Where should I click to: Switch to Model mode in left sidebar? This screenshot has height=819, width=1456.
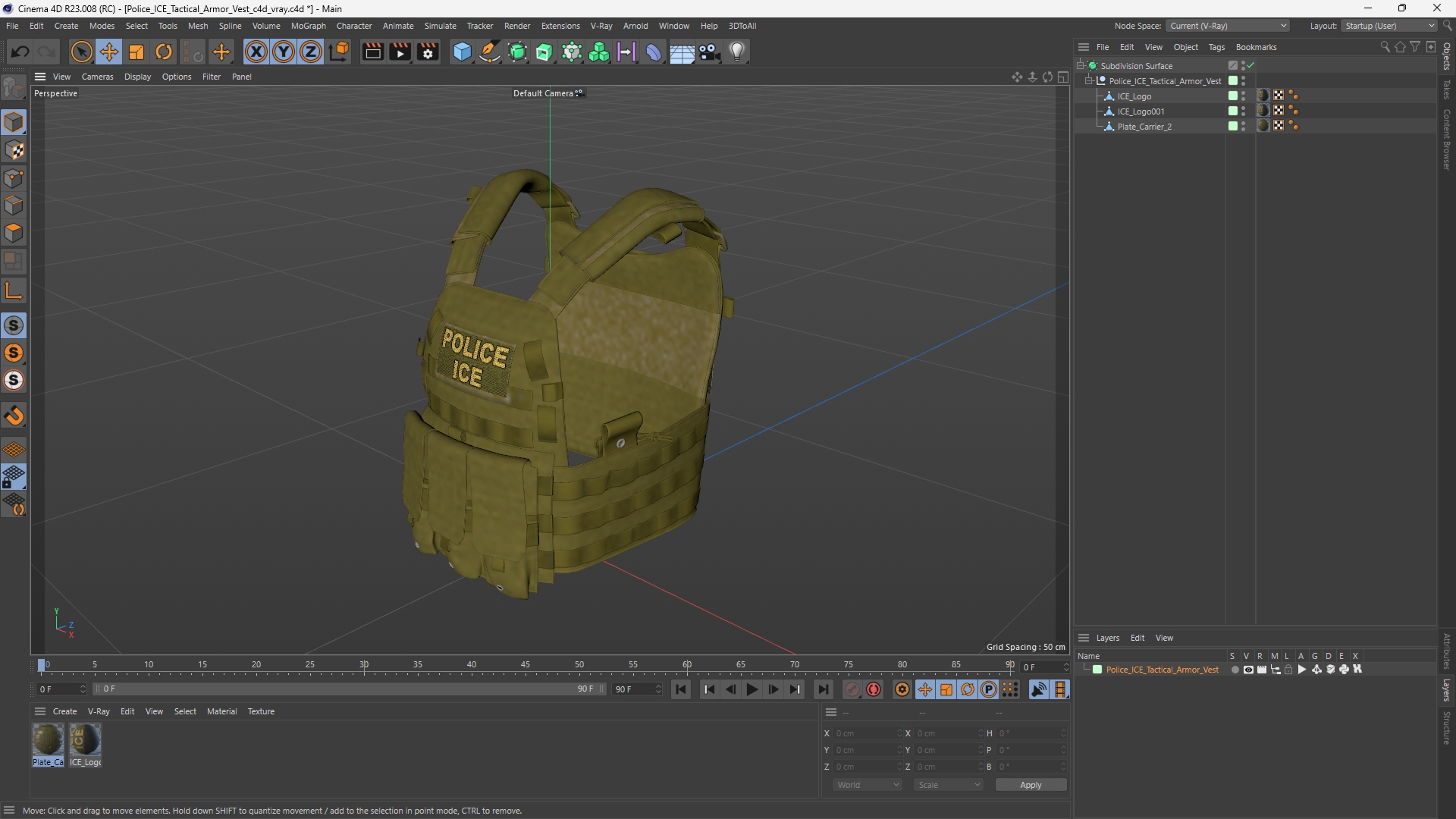tap(14, 123)
